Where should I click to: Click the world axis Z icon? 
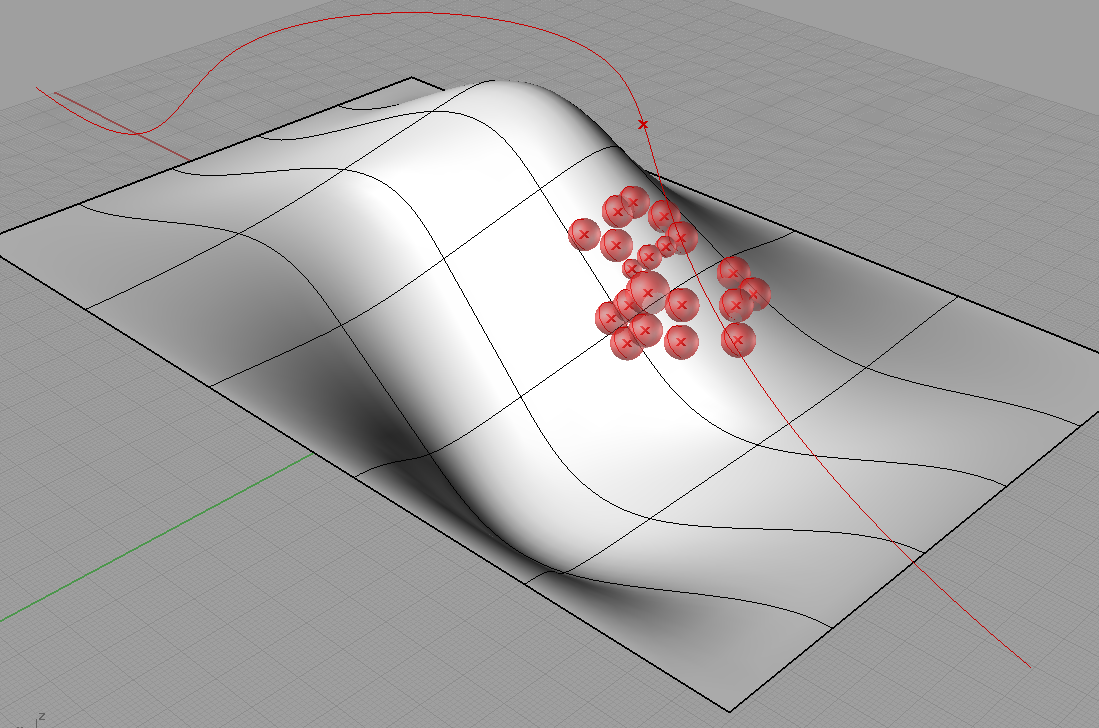click(41, 717)
